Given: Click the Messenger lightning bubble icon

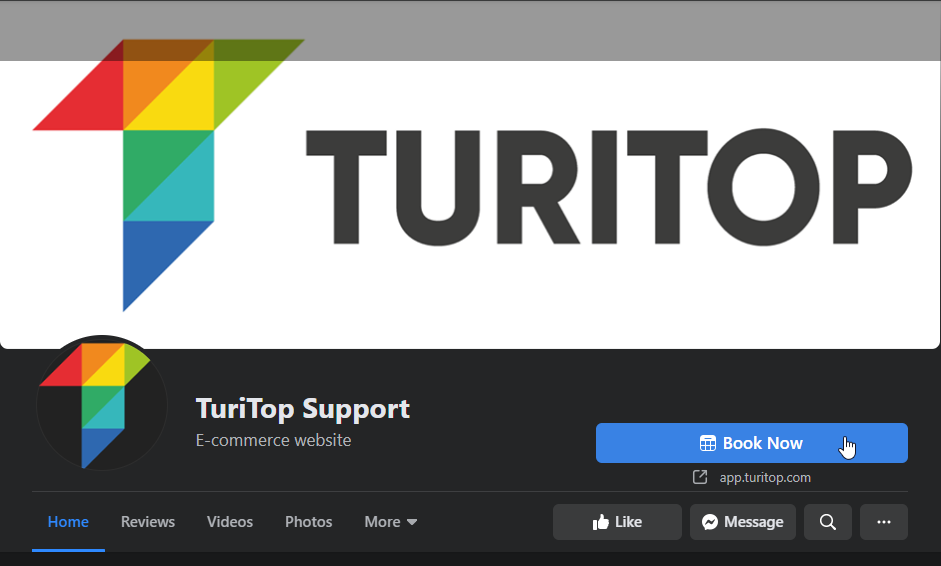Looking at the screenshot, I should click(710, 522).
